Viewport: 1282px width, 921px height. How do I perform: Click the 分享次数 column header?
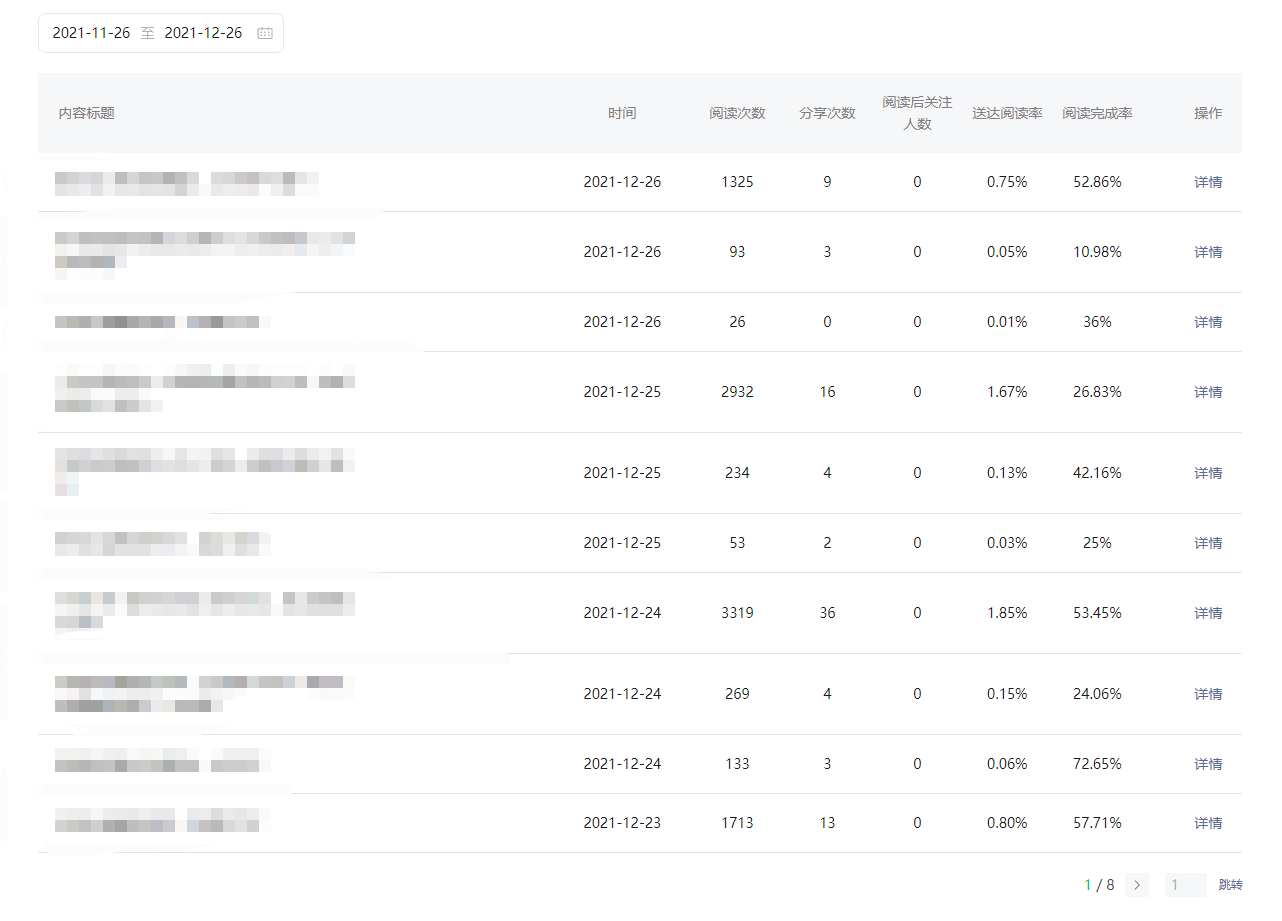tap(827, 113)
